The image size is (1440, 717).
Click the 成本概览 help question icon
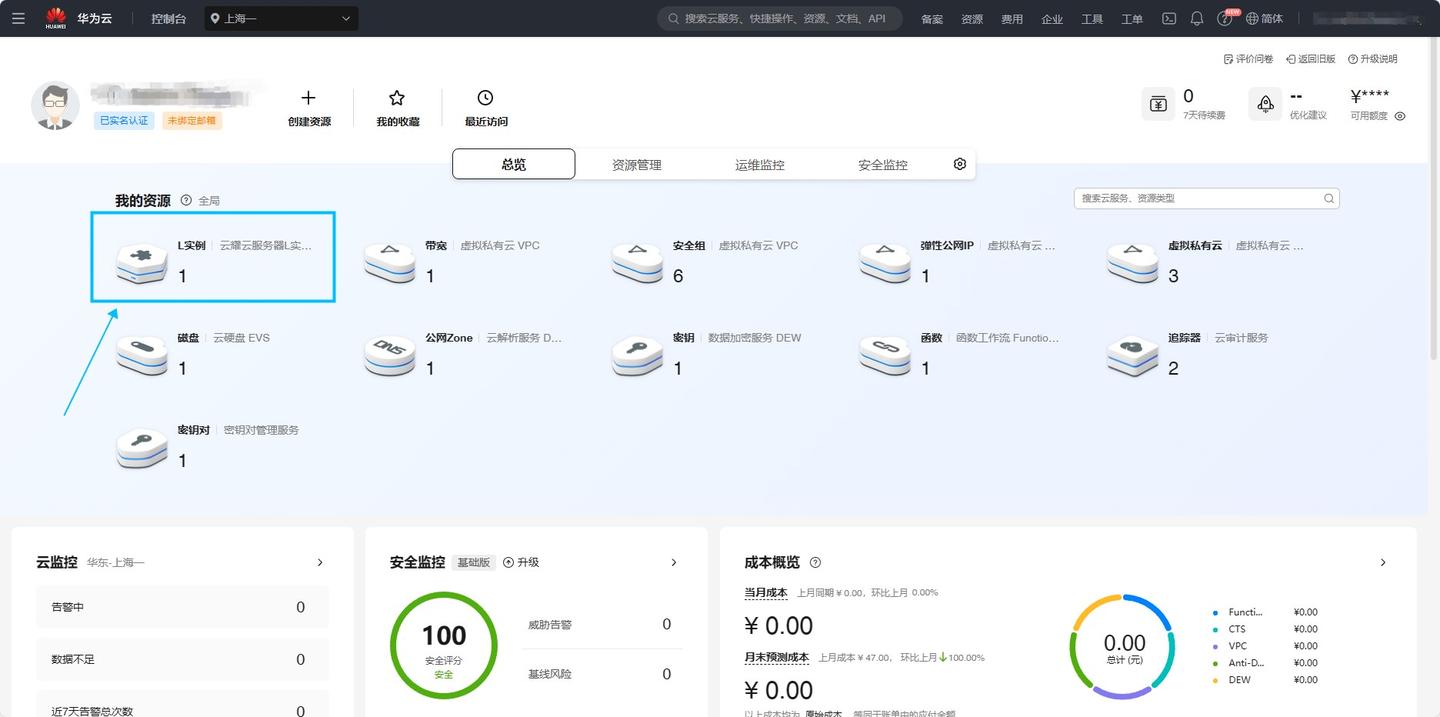point(815,562)
